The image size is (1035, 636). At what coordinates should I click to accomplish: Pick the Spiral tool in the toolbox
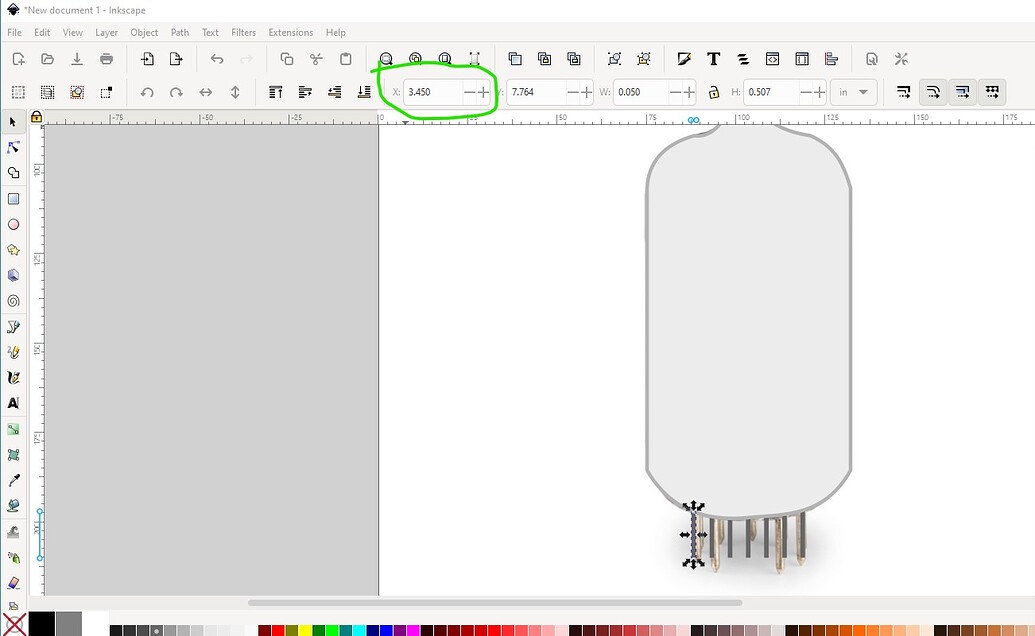13,301
